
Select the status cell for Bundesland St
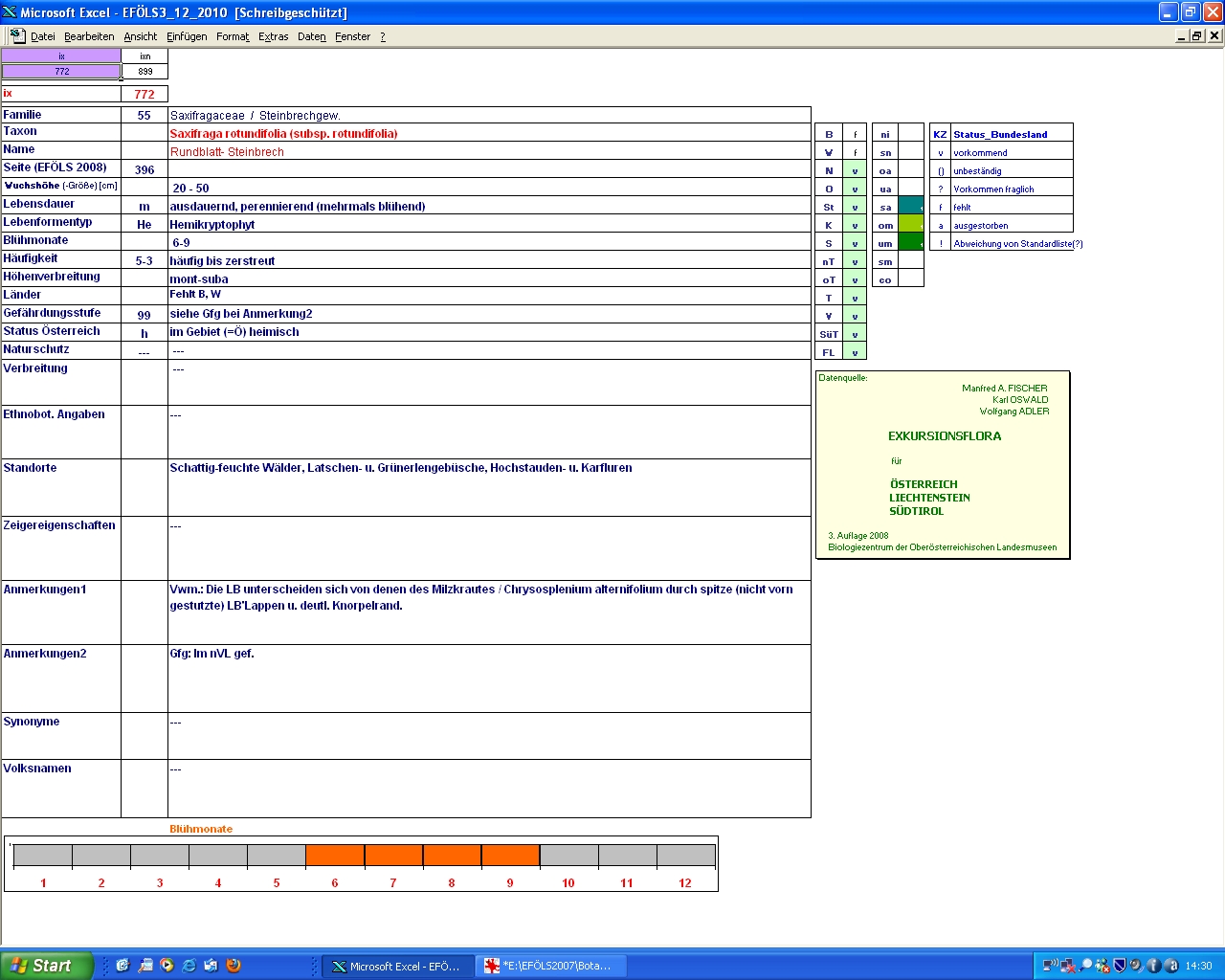pyautogui.click(x=855, y=207)
